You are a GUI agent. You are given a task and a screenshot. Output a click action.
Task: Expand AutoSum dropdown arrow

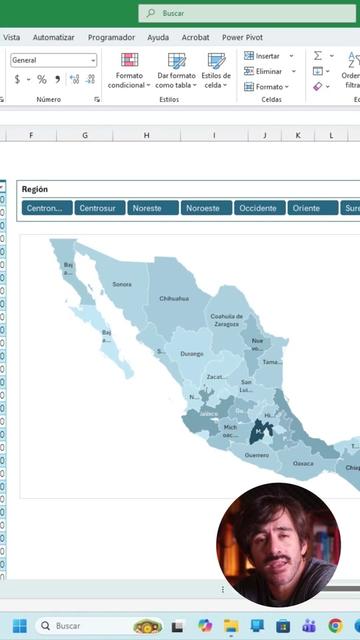point(331,56)
